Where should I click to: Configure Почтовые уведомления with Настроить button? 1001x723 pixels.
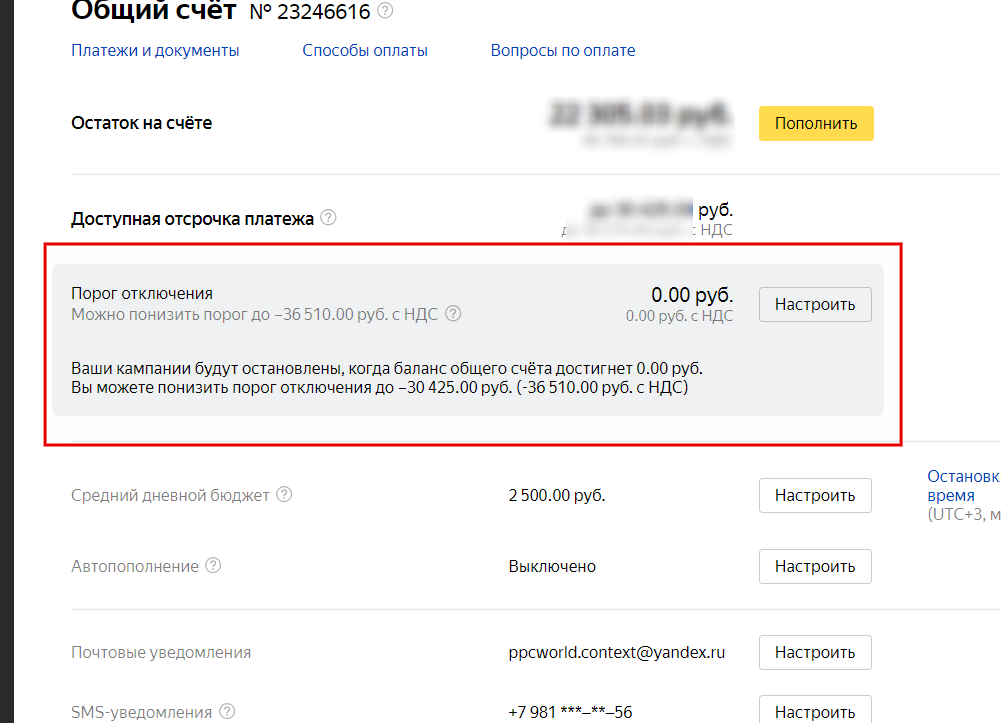815,653
